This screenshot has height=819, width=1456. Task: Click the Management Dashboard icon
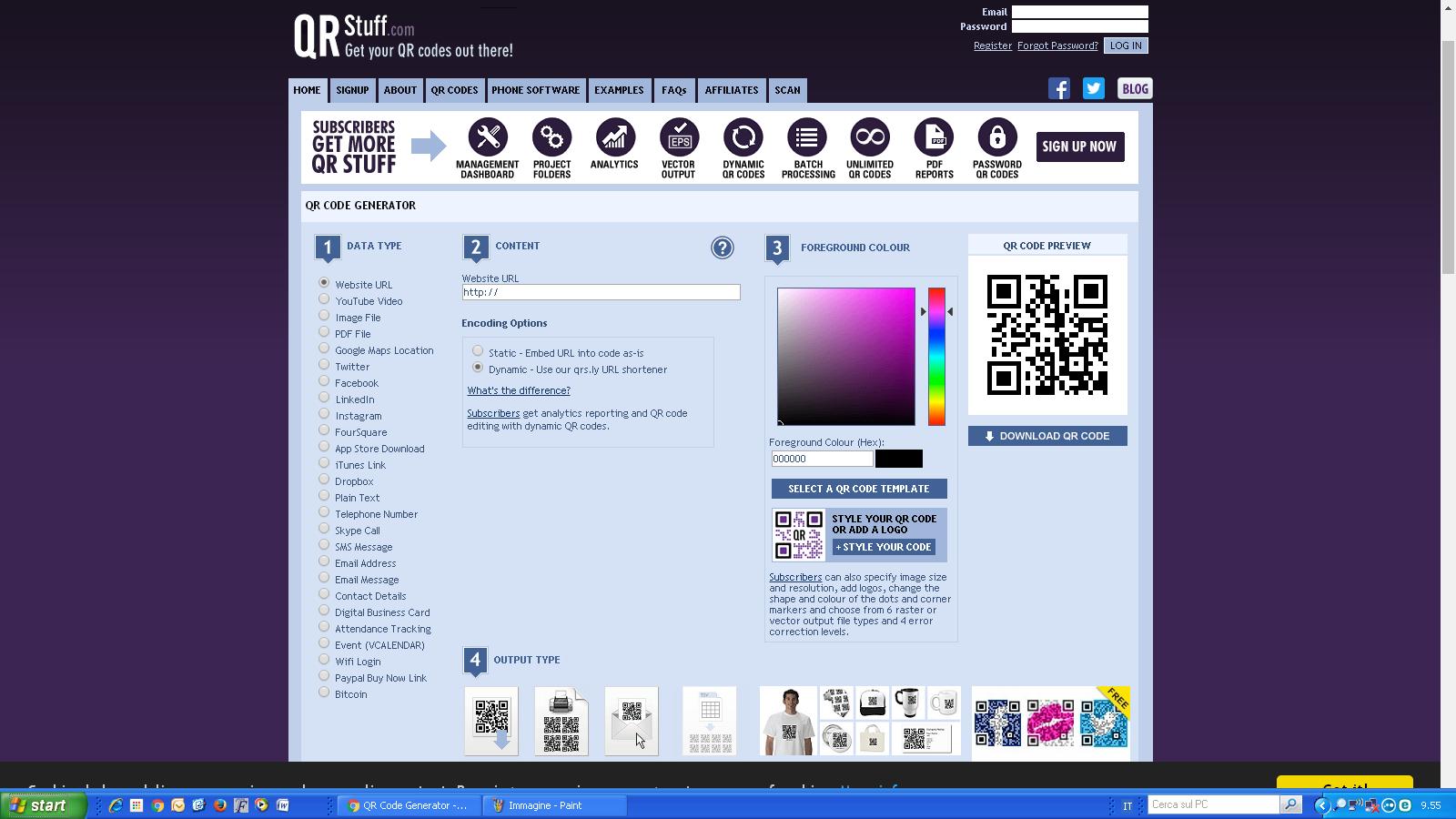pos(488,137)
